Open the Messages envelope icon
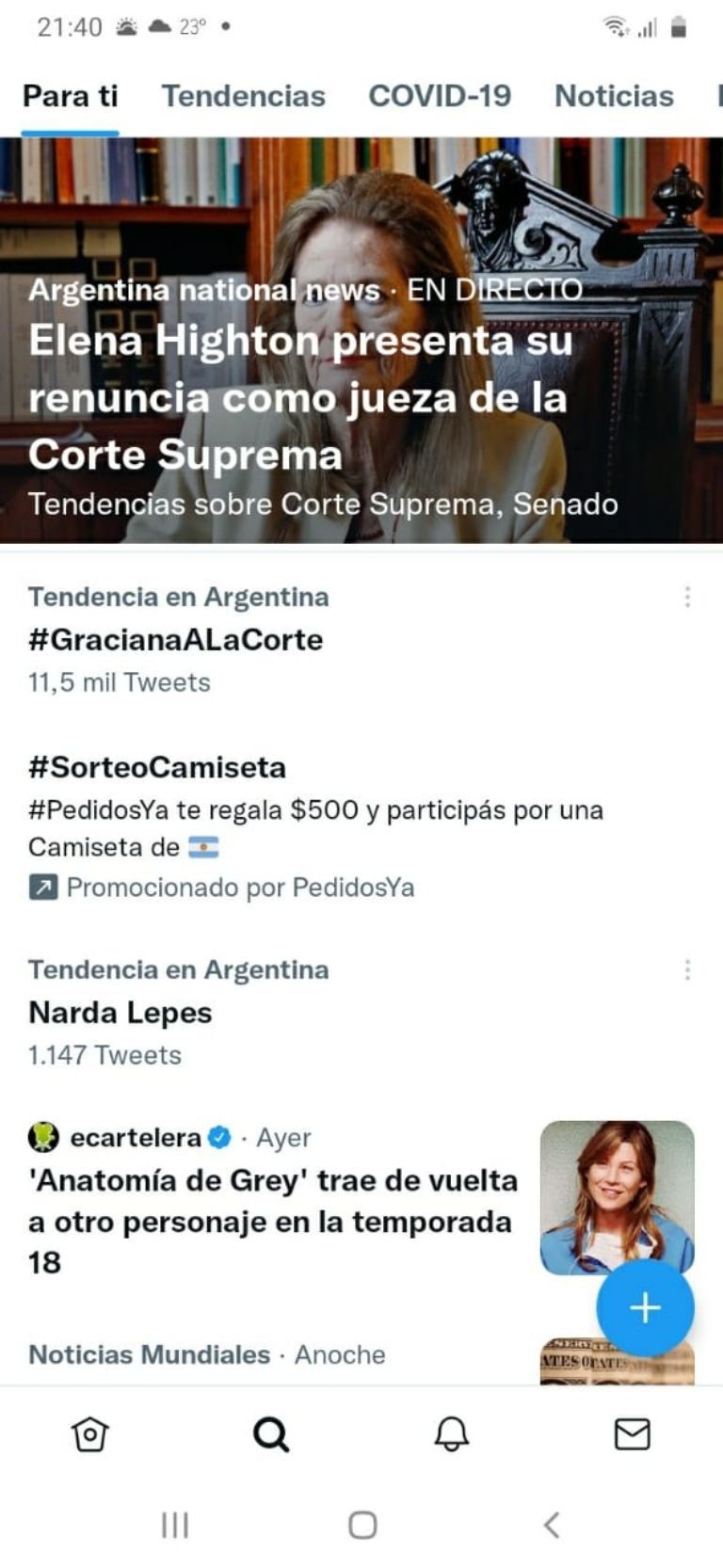723x1568 pixels. 632,1434
